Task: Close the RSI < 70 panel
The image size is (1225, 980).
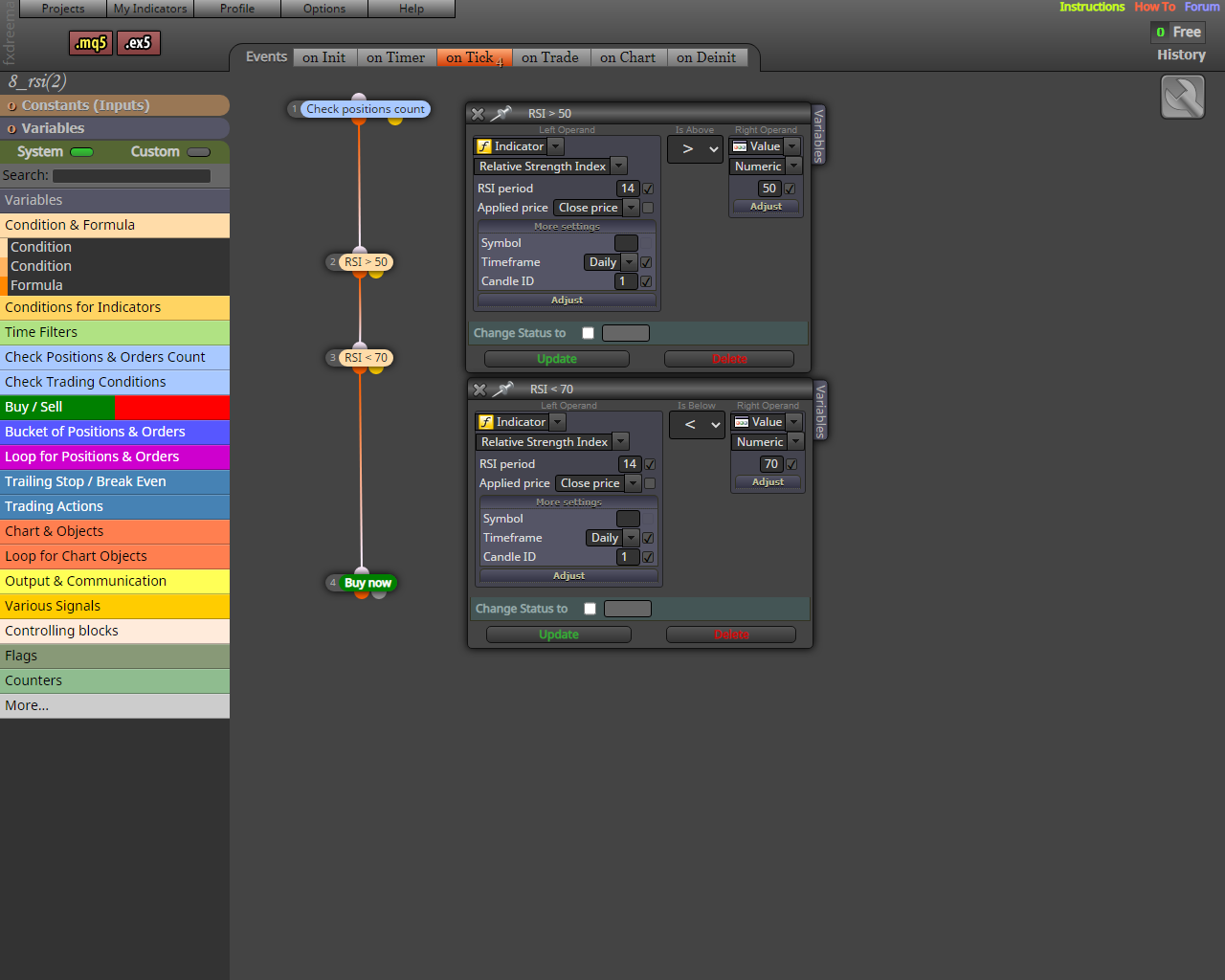Action: pos(479,390)
